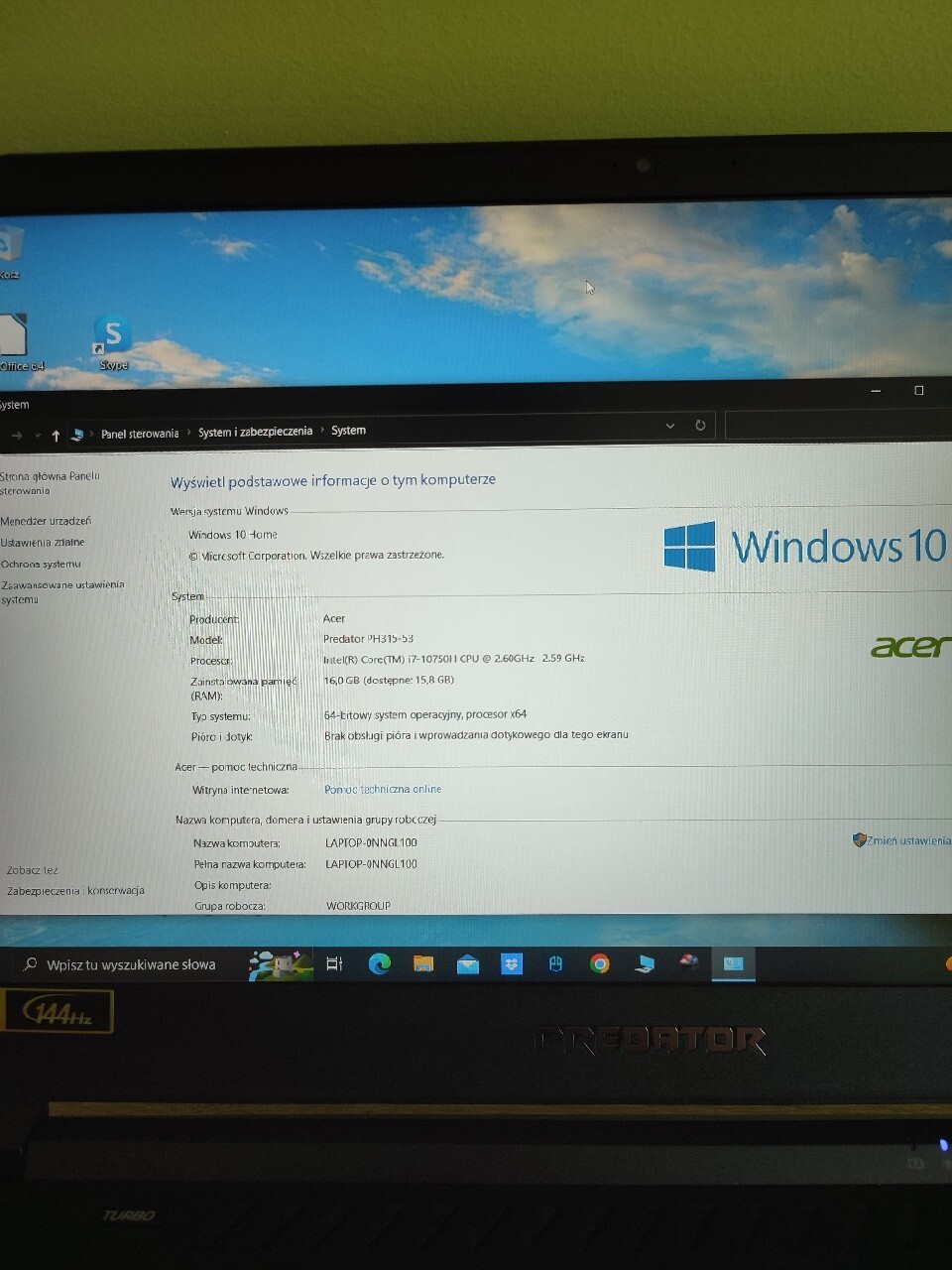Image resolution: width=952 pixels, height=1270 pixels.
Task: Open Pomoc techniczna online link
Action: click(x=383, y=789)
